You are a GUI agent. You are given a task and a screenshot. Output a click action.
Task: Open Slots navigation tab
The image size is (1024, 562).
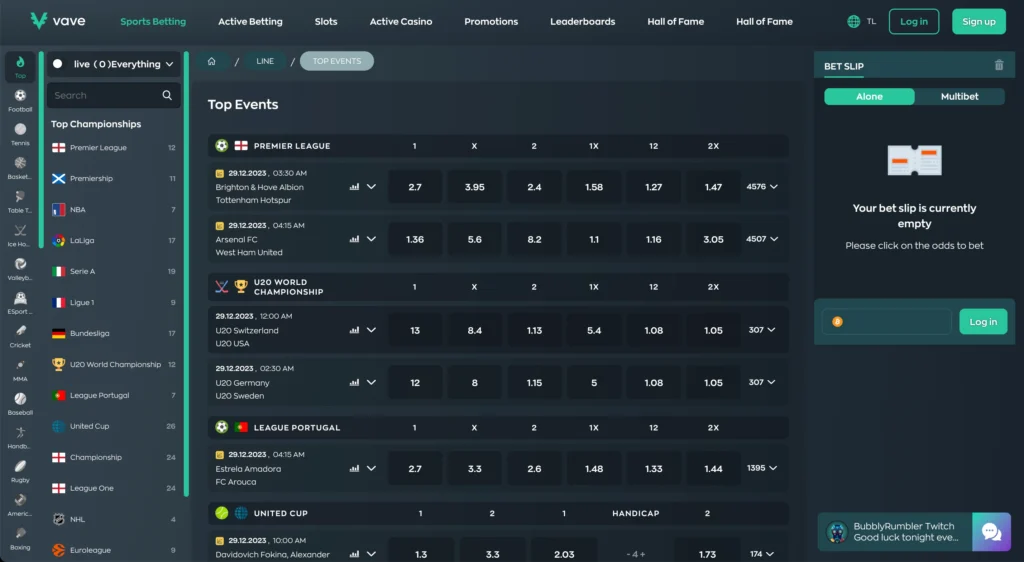click(x=326, y=22)
